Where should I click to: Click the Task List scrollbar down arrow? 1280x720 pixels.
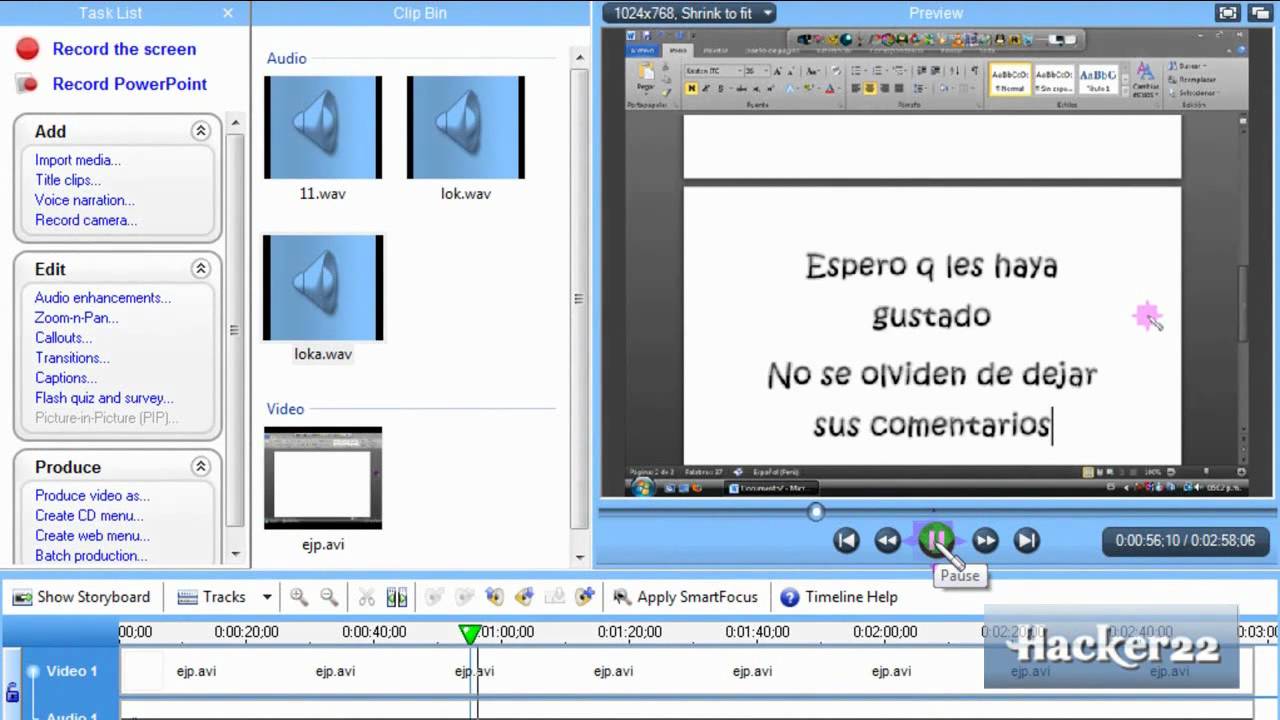pos(236,553)
